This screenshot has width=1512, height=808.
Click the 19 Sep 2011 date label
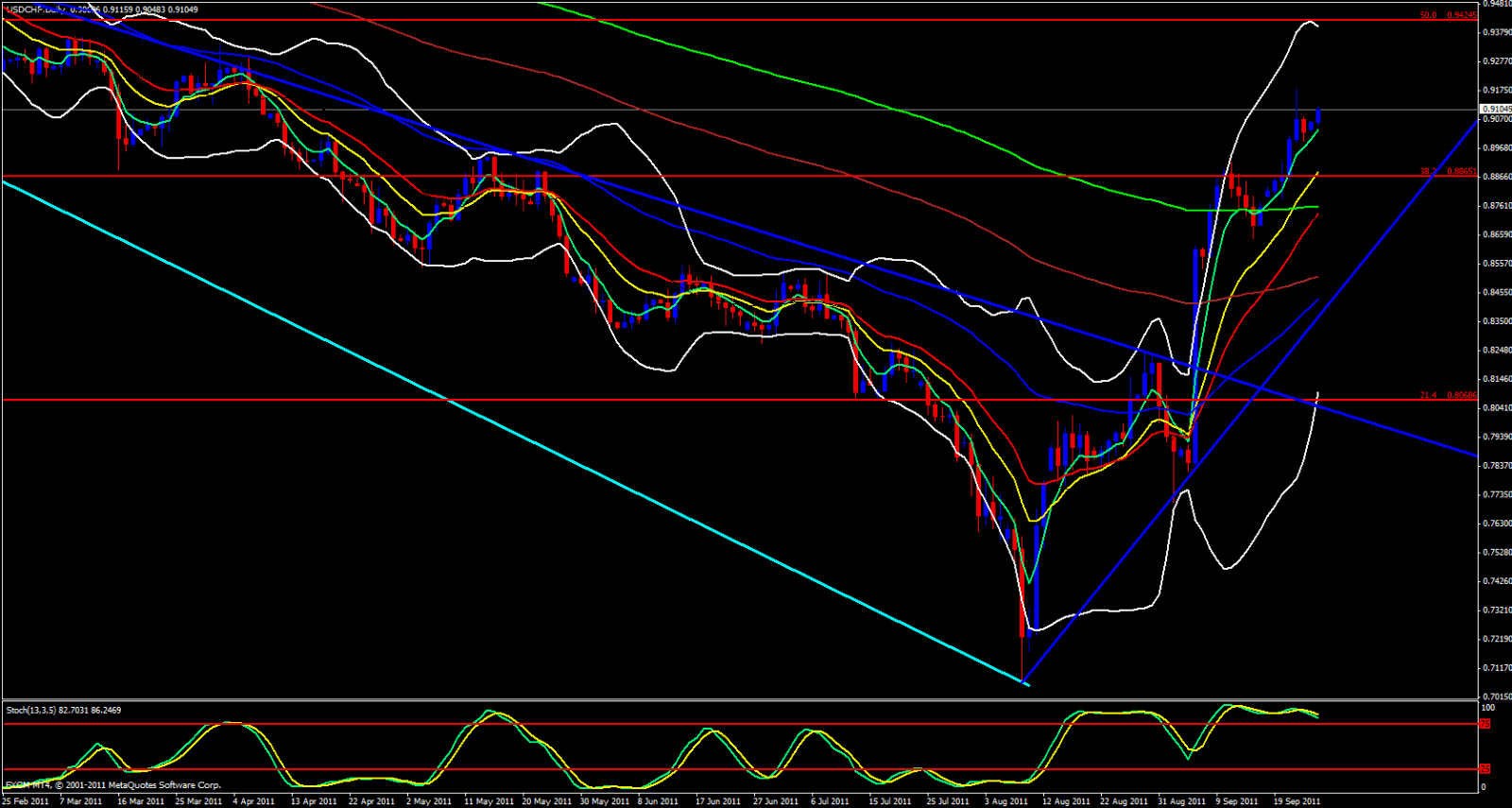coord(1297,801)
